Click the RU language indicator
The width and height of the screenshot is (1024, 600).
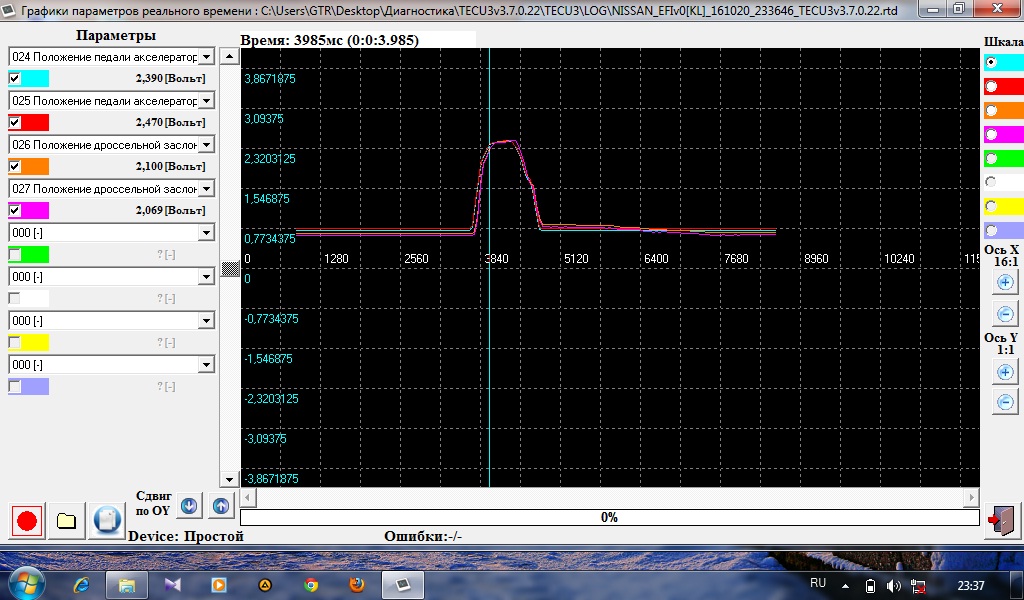[x=818, y=583]
